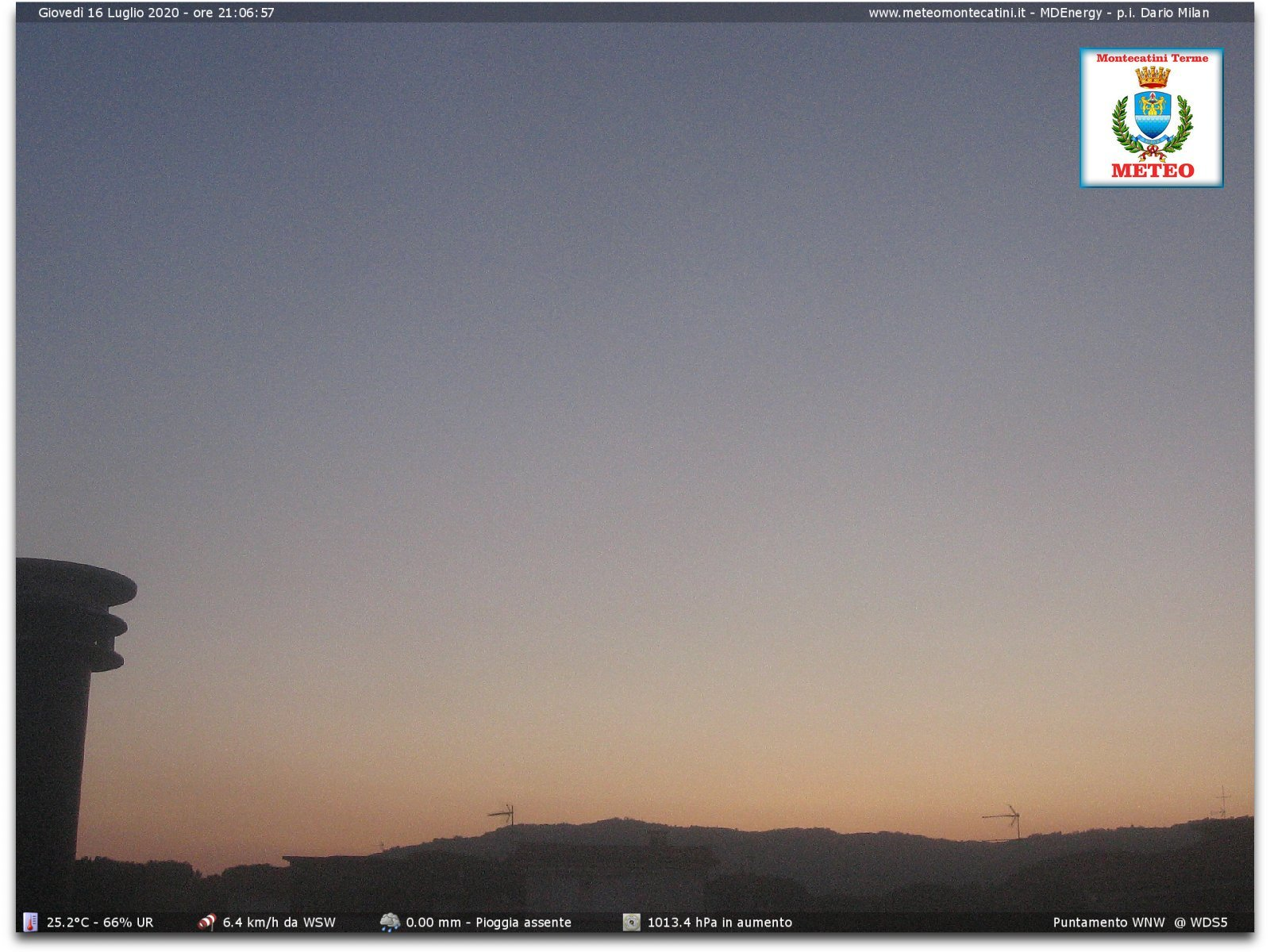
Task: Click 'MDEnergy - p.i. Dario Milan' text
Action: pos(1125,13)
